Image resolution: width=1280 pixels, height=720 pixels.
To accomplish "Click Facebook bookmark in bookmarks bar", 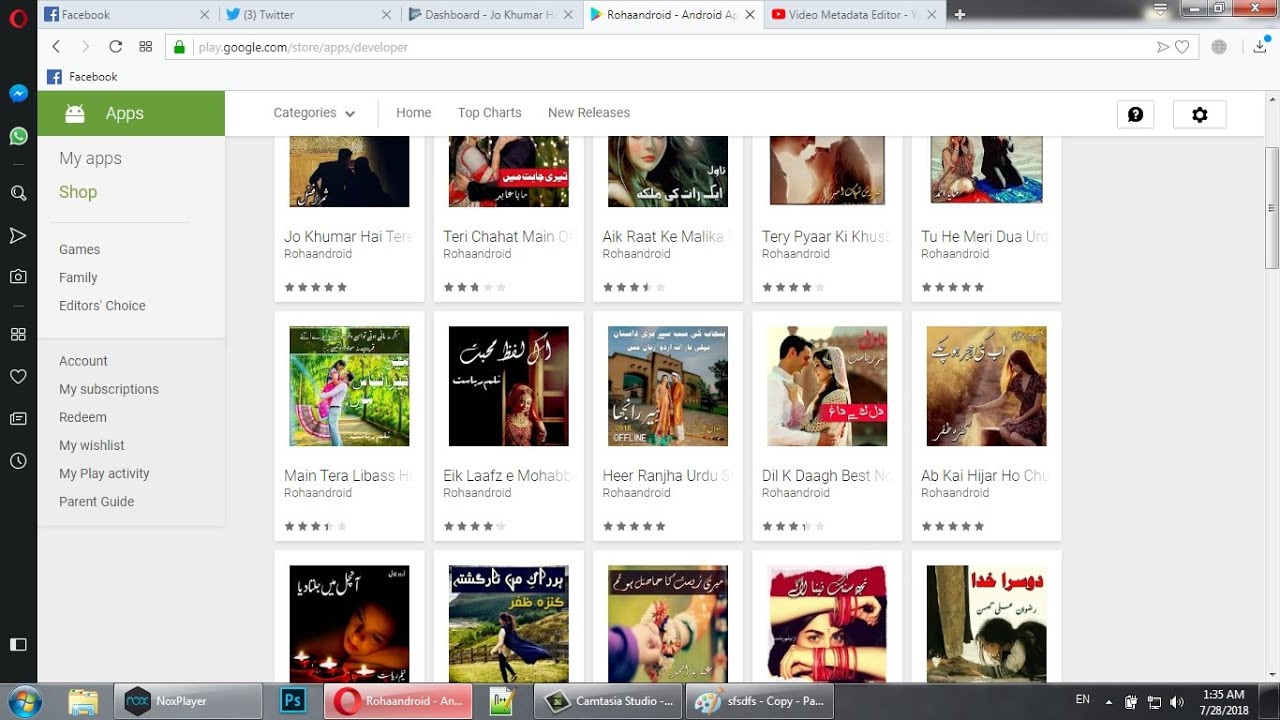I will 82,77.
